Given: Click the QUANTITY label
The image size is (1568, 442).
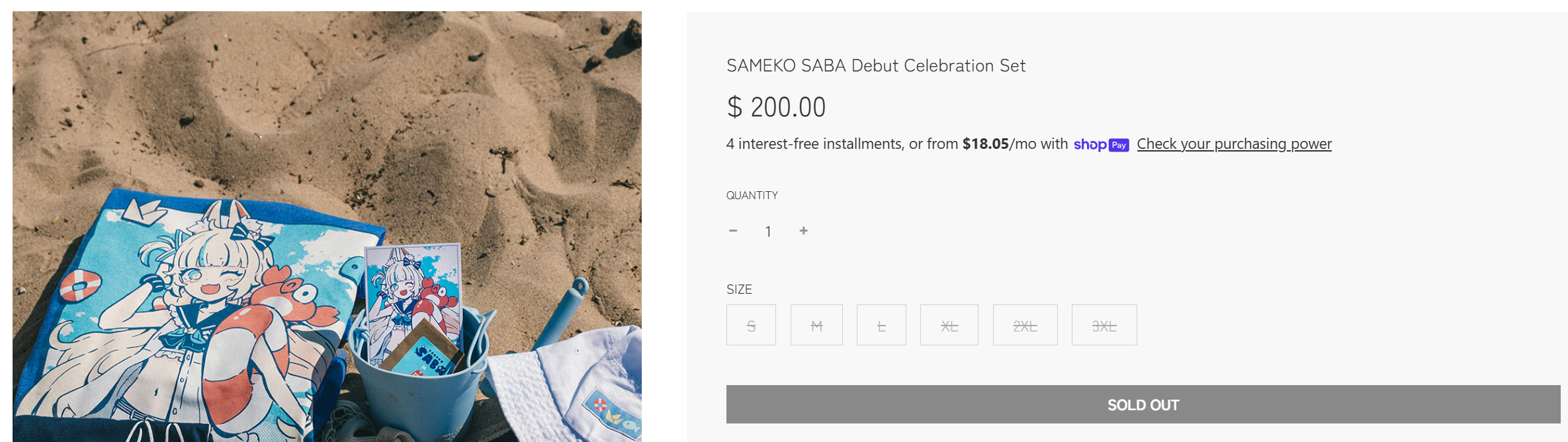Looking at the screenshot, I should tap(752, 195).
